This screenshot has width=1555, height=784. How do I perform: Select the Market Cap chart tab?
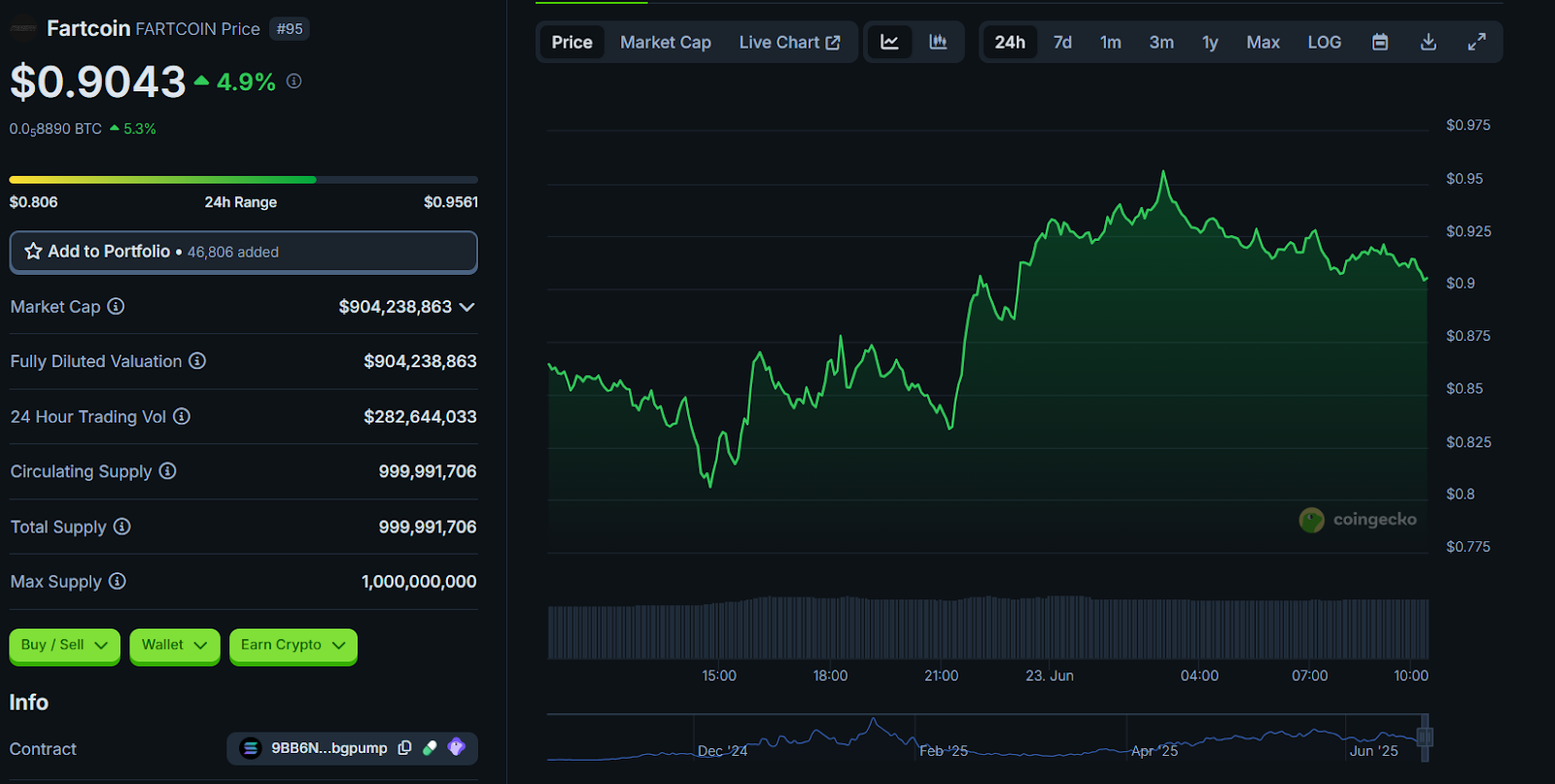click(x=666, y=42)
